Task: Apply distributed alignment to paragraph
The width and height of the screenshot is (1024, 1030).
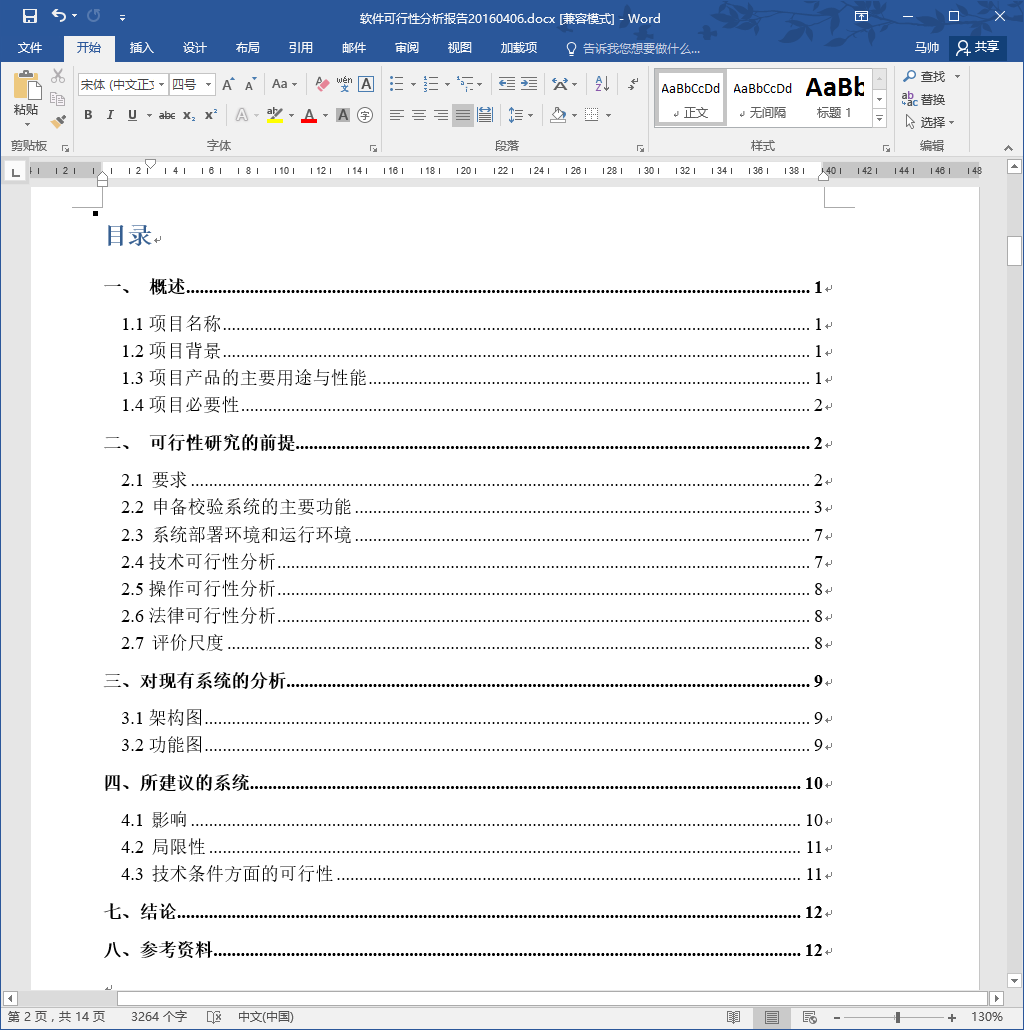Action: pyautogui.click(x=485, y=116)
